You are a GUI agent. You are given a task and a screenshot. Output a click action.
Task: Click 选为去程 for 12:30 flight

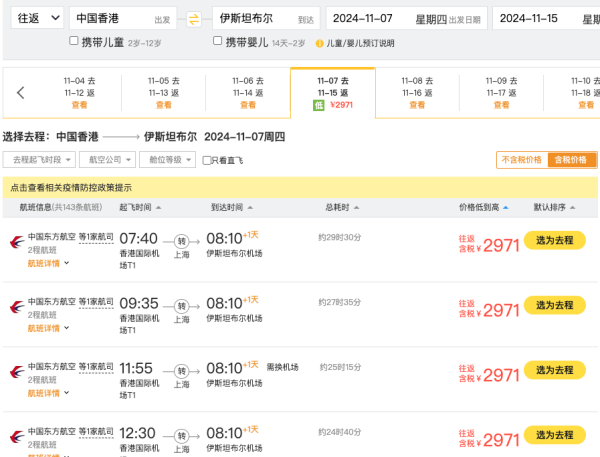point(554,435)
